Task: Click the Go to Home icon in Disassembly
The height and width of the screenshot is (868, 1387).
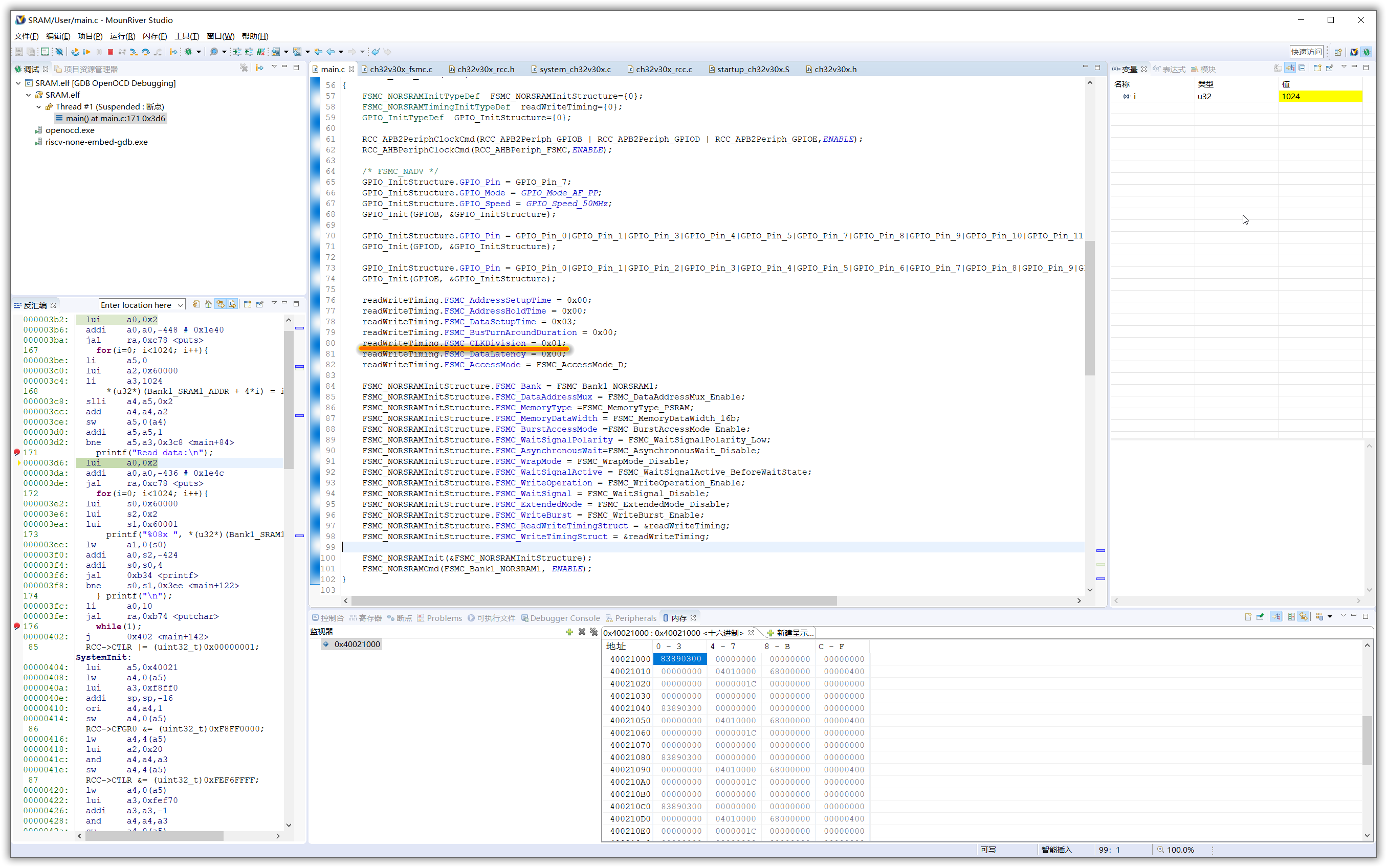Action: point(208,304)
